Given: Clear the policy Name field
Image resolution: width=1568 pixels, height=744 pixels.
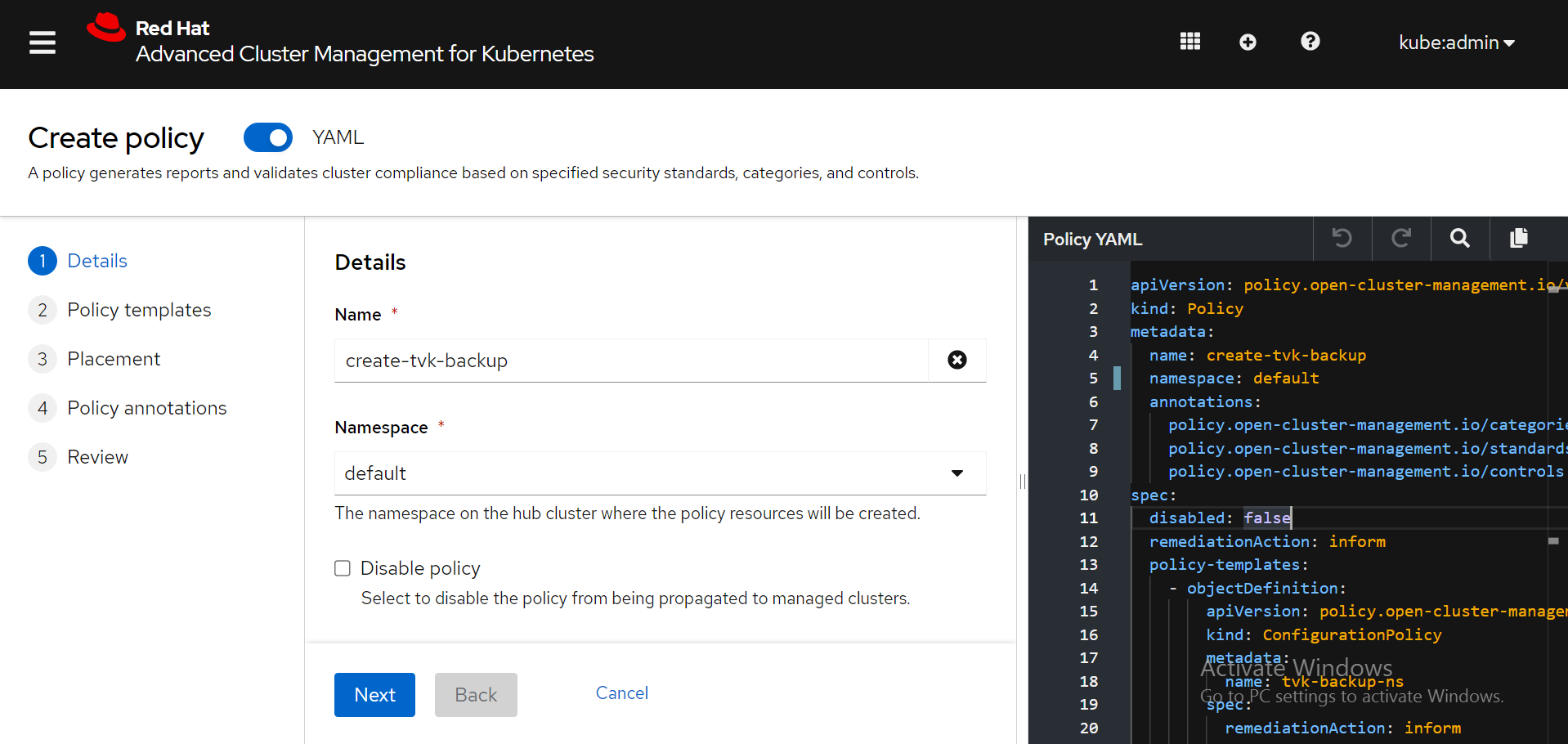Looking at the screenshot, I should (956, 360).
